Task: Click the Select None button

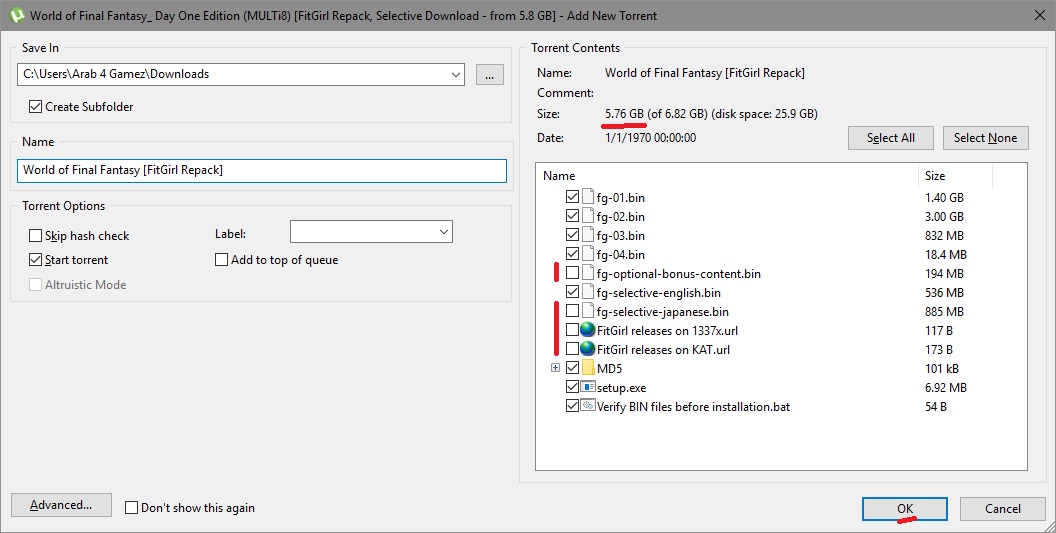Action: 985,137
